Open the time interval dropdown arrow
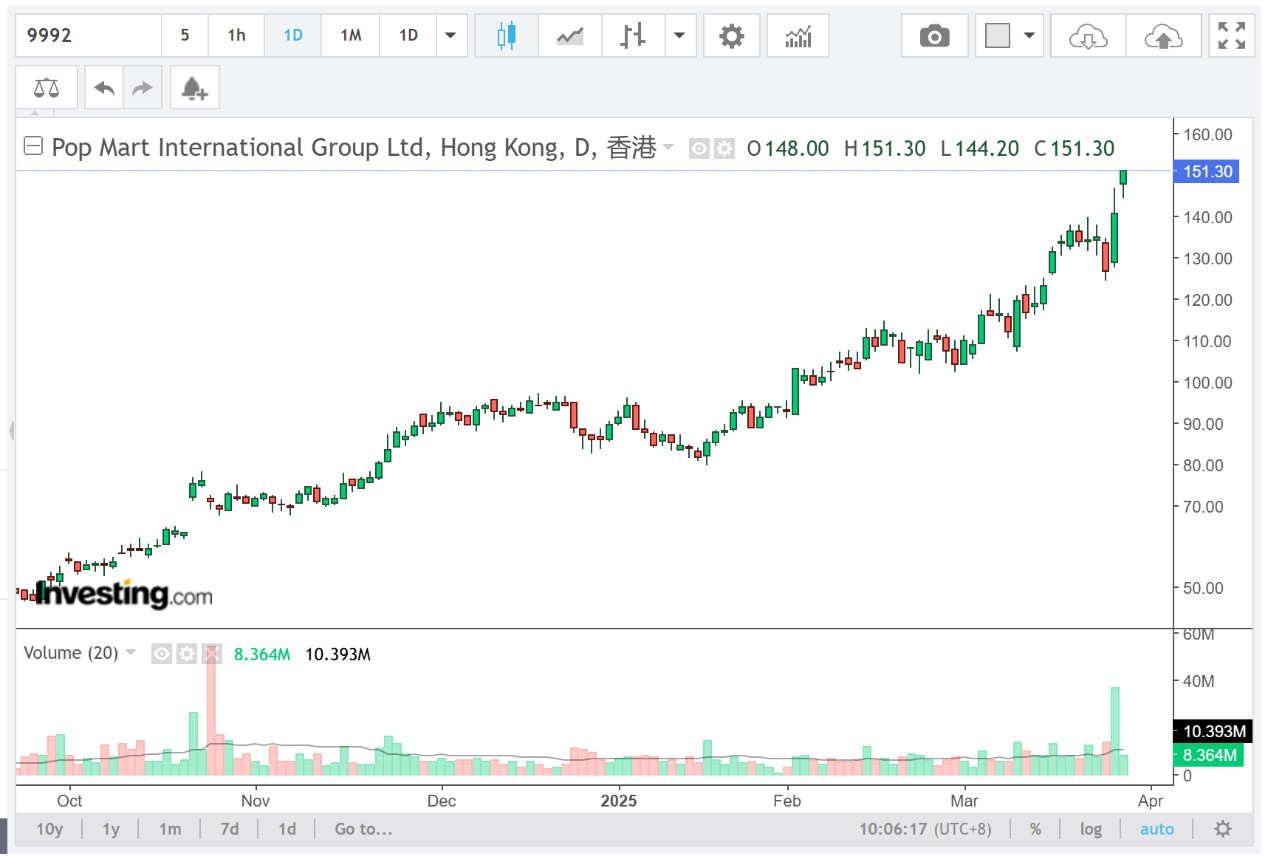This screenshot has height=859, width=1268. click(x=451, y=36)
